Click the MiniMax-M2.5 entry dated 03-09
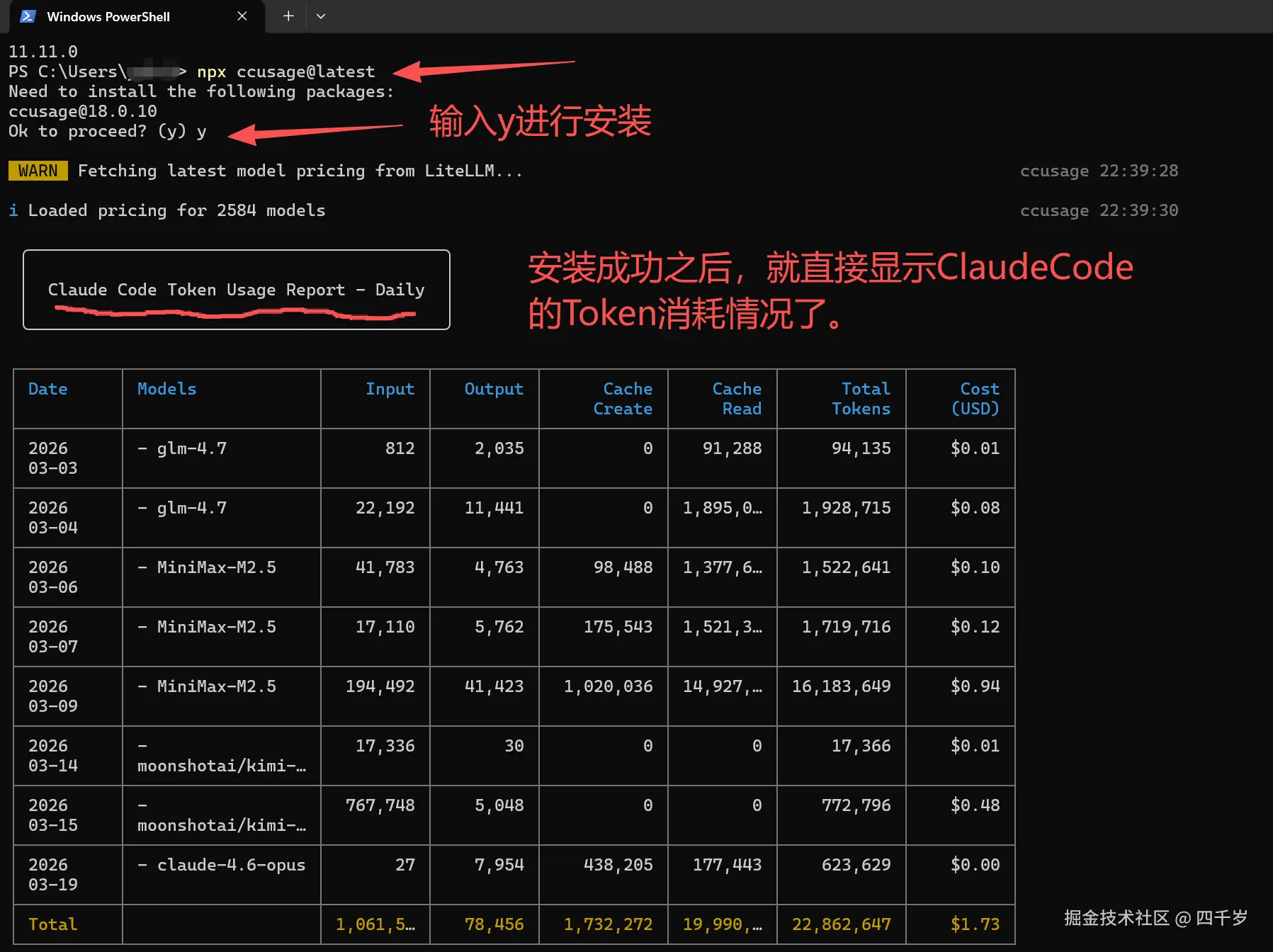 coord(213,686)
